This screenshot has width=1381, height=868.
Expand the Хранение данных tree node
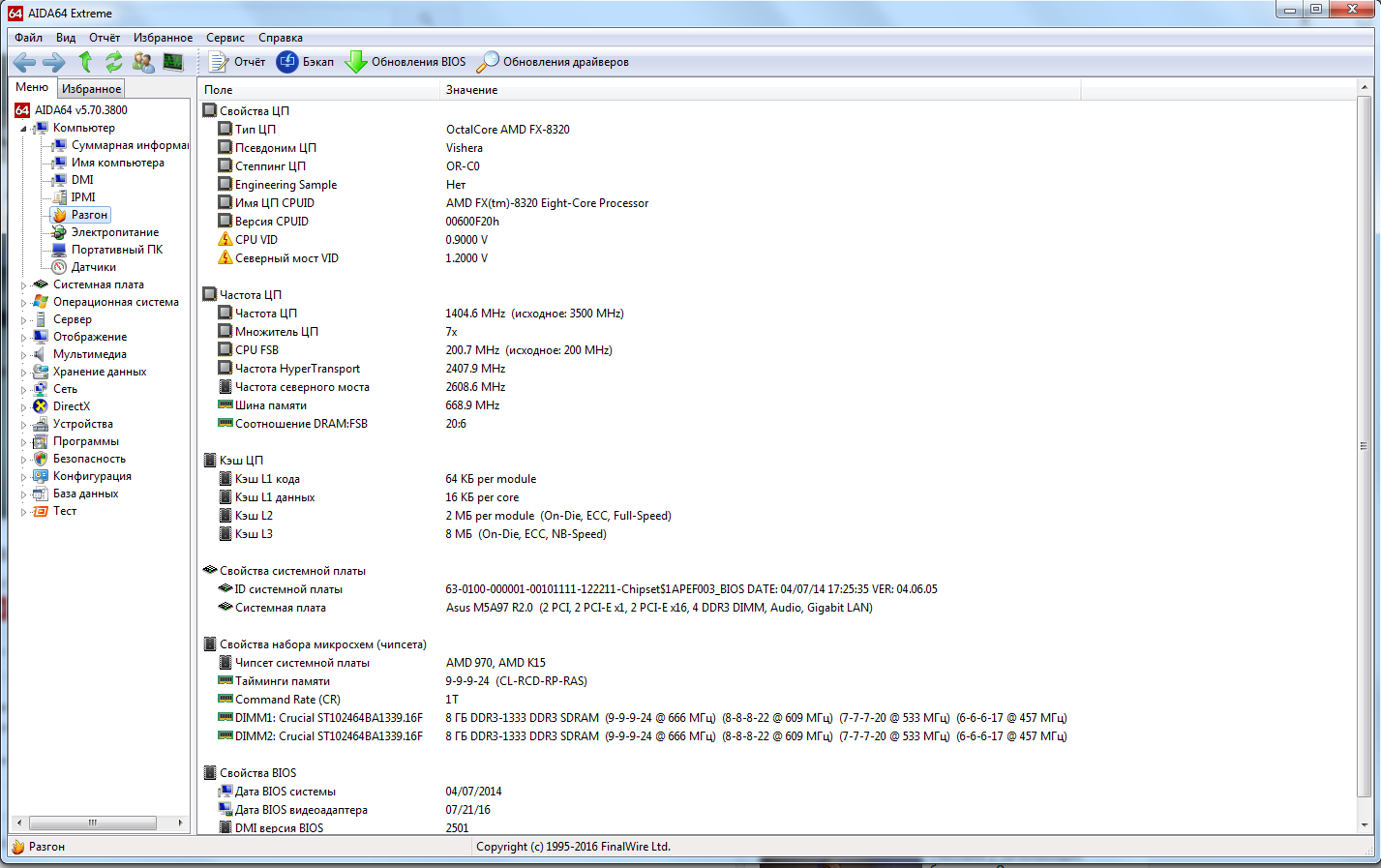24,372
